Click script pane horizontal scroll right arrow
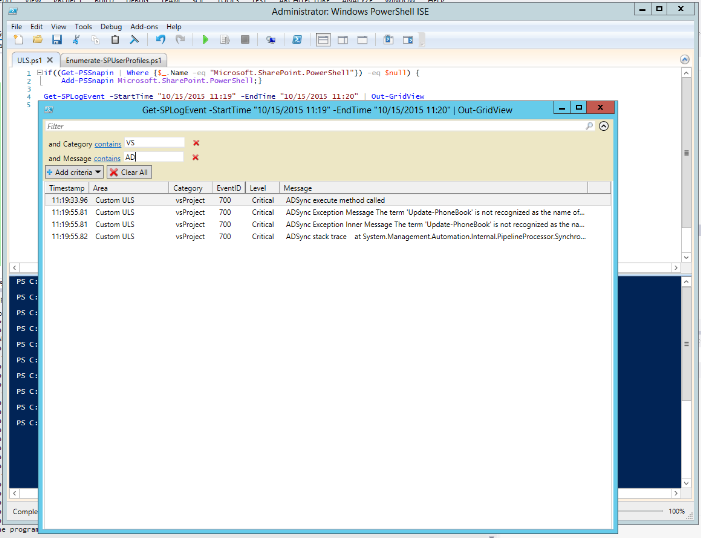The height and width of the screenshot is (538, 701). tap(676, 267)
